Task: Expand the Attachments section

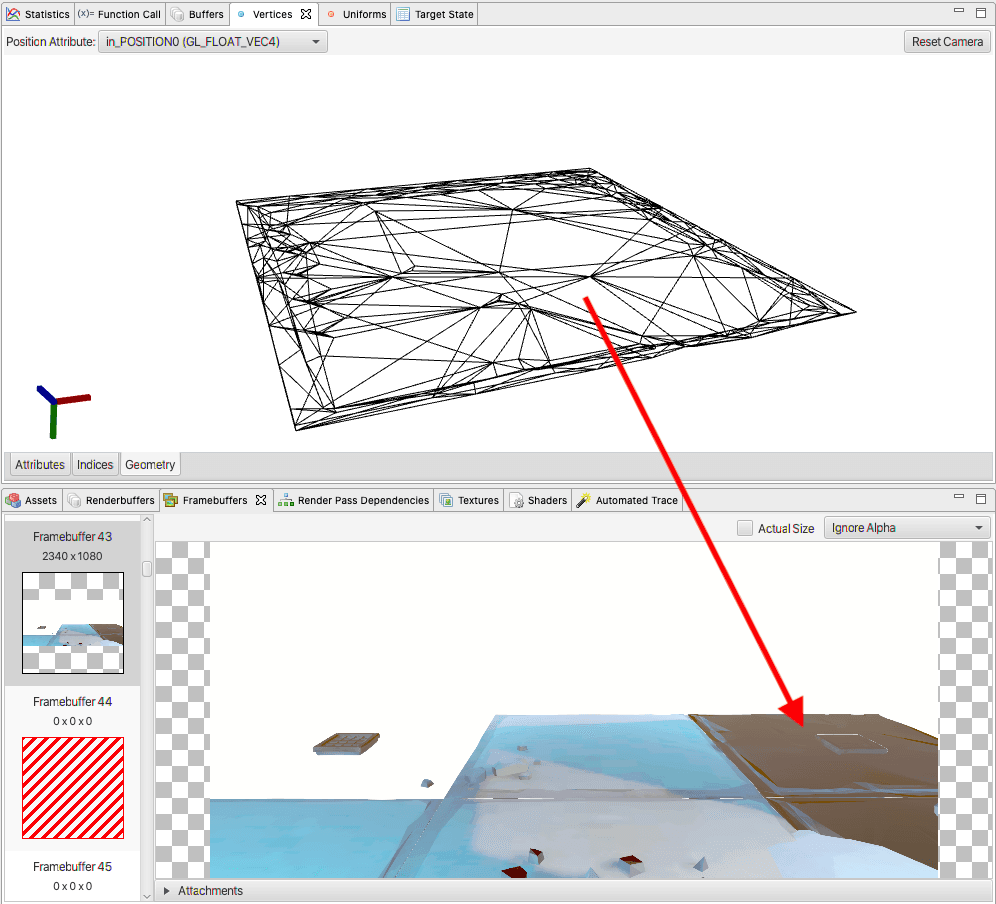Action: click(x=166, y=891)
